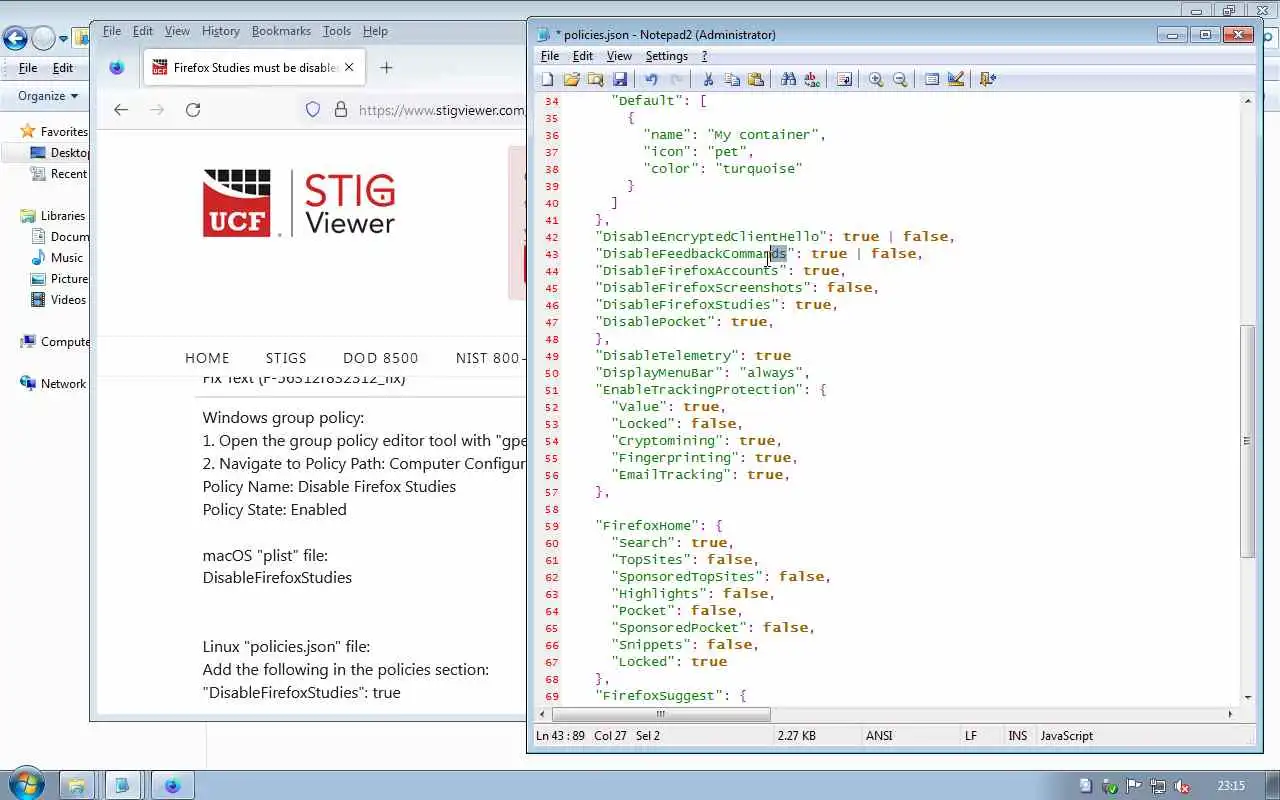Image resolution: width=1280 pixels, height=800 pixels.
Task: Click "DisableFirefoxStudies" key on line 46
Action: 687,305
